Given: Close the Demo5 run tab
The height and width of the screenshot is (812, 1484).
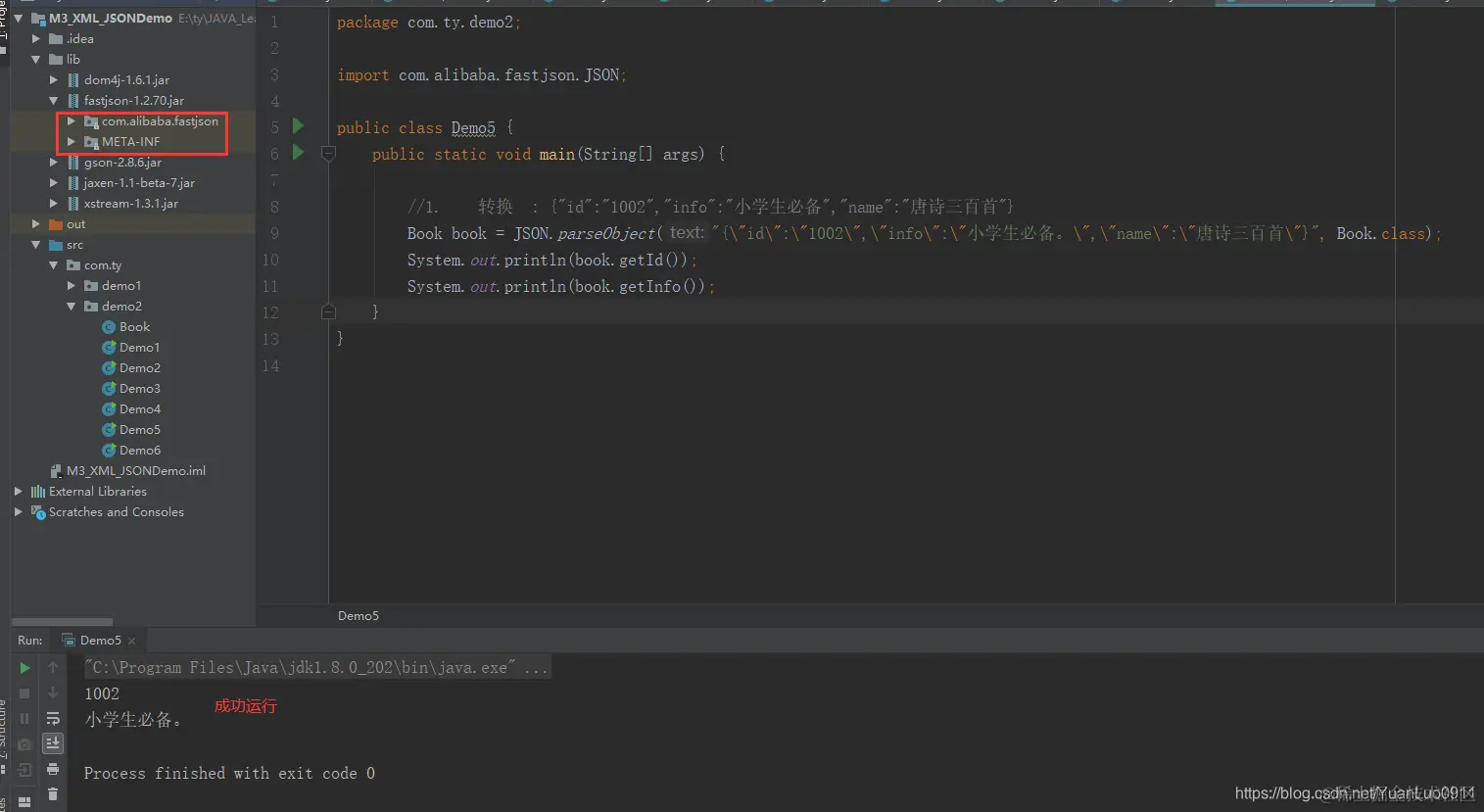Looking at the screenshot, I should [131, 641].
